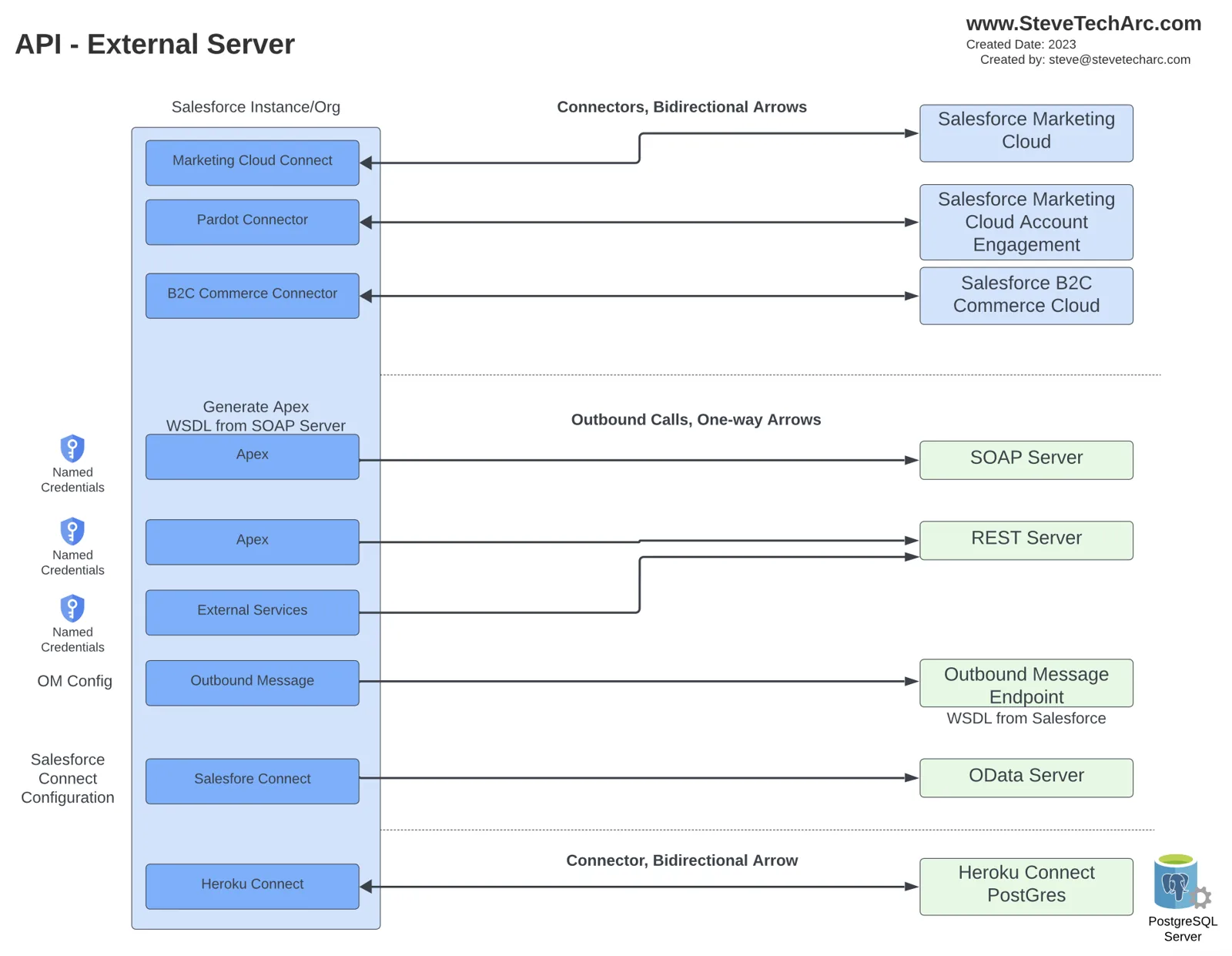Click the B2C Commerce Connector box
Image resolution: width=1232 pixels, height=956 pixels.
[253, 296]
